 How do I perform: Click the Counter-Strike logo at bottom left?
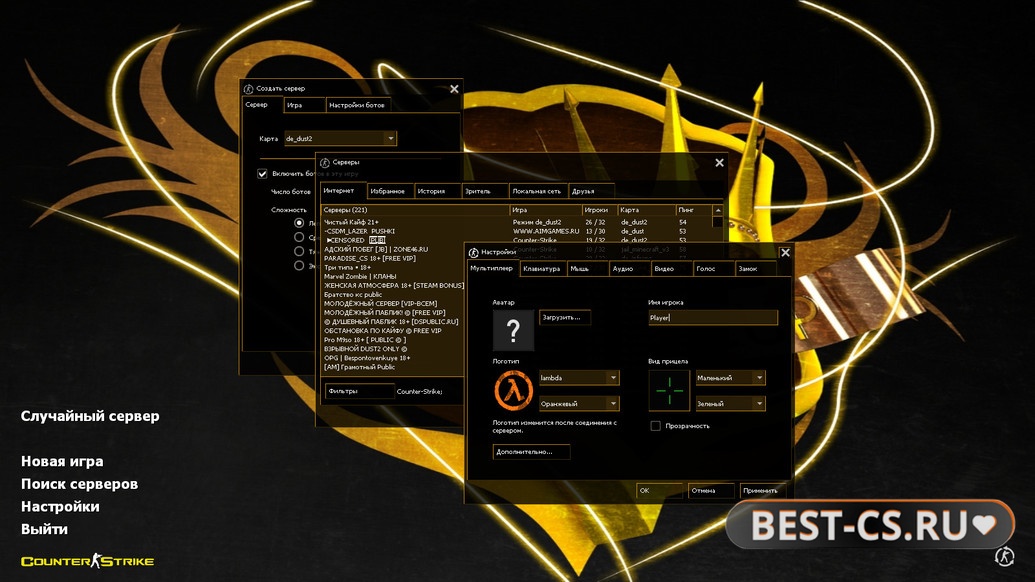point(87,561)
